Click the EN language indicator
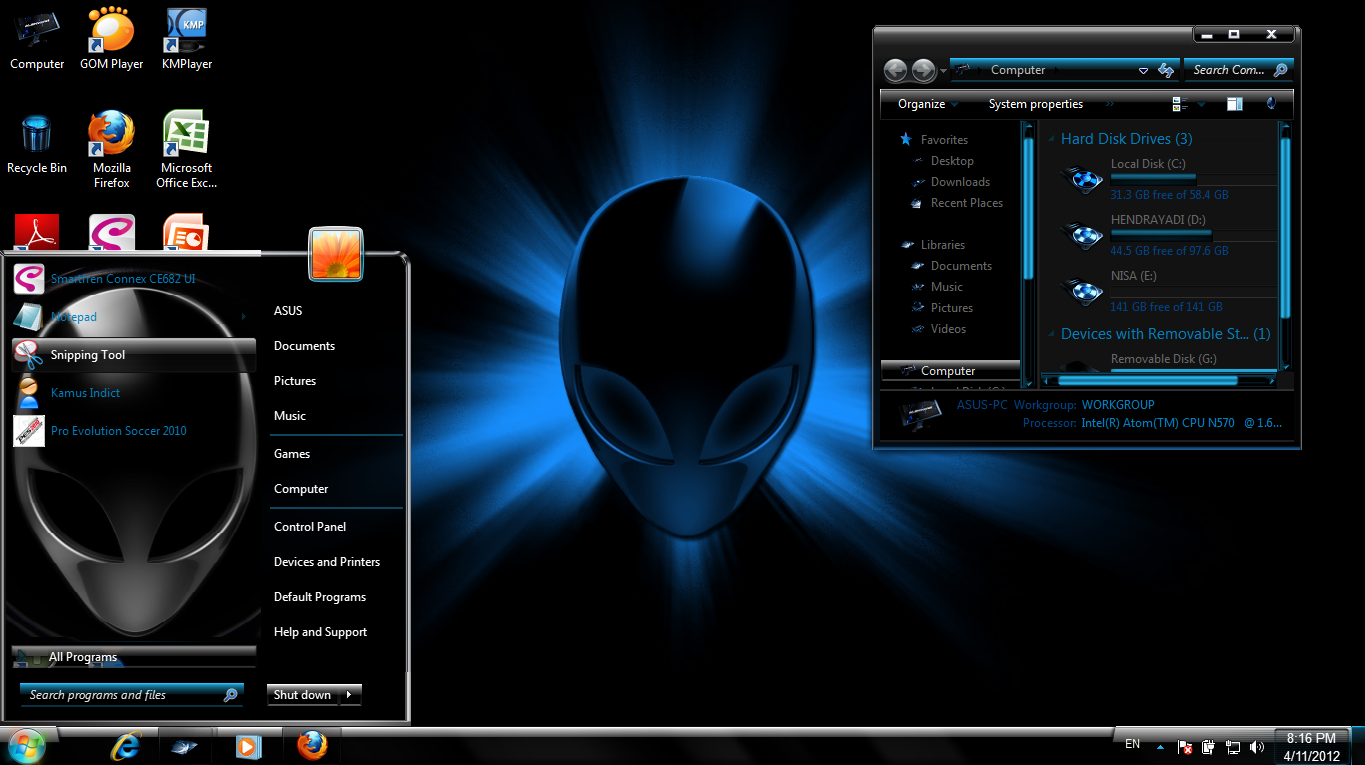 1132,744
